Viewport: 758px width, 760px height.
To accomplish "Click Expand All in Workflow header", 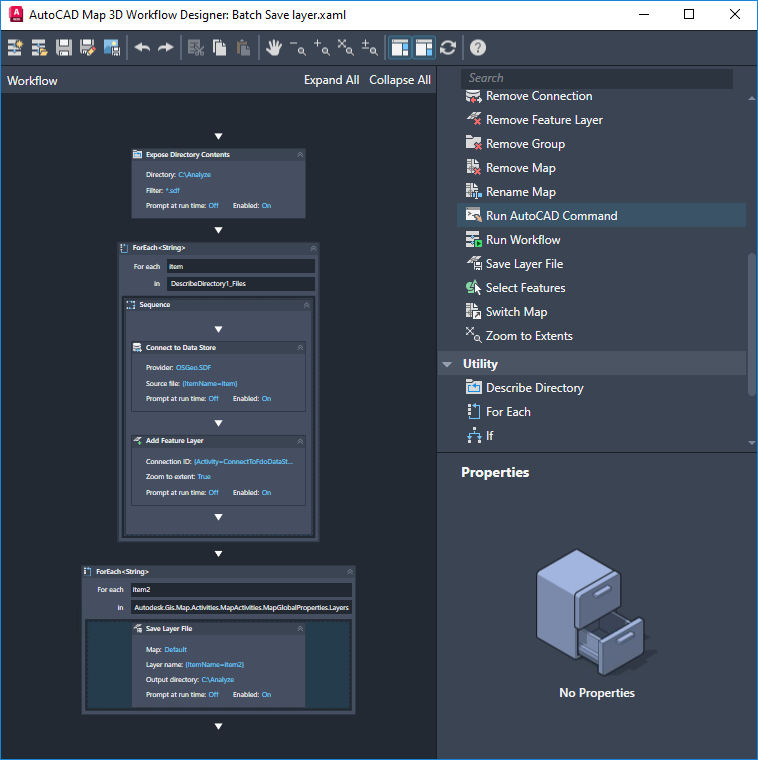I will tap(332, 80).
